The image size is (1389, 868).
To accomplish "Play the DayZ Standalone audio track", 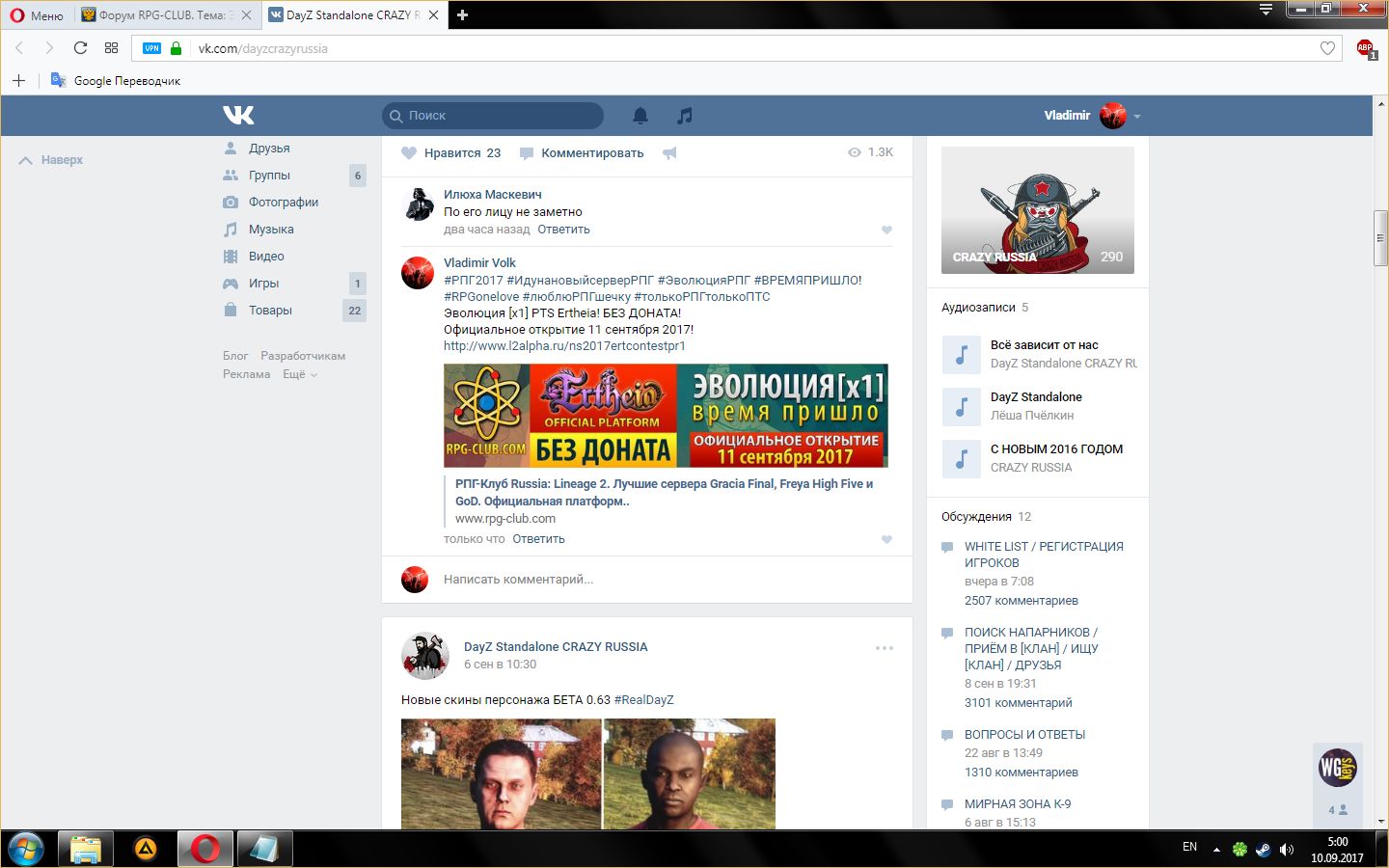I will click(x=961, y=407).
